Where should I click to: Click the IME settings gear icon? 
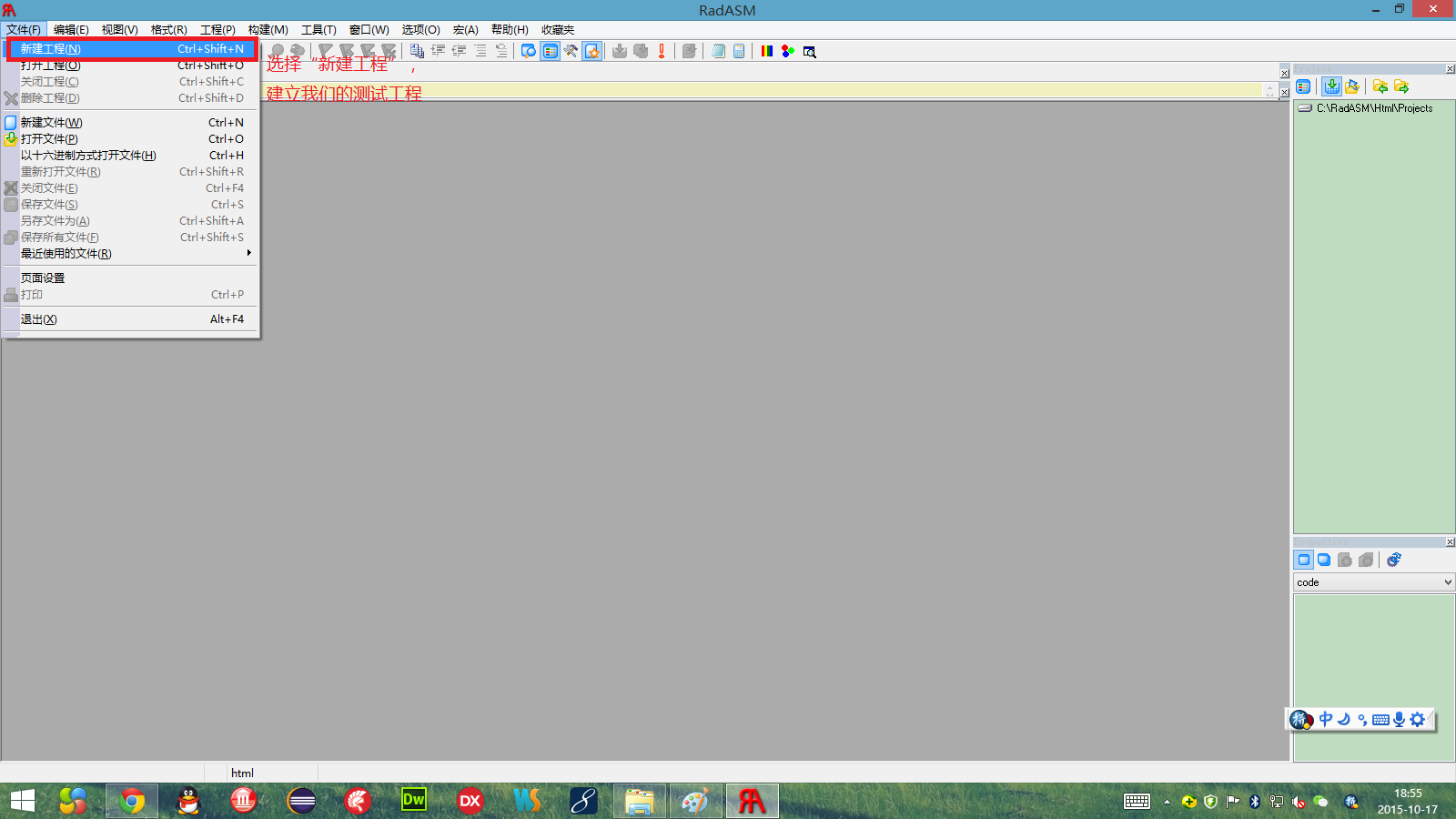(1418, 720)
